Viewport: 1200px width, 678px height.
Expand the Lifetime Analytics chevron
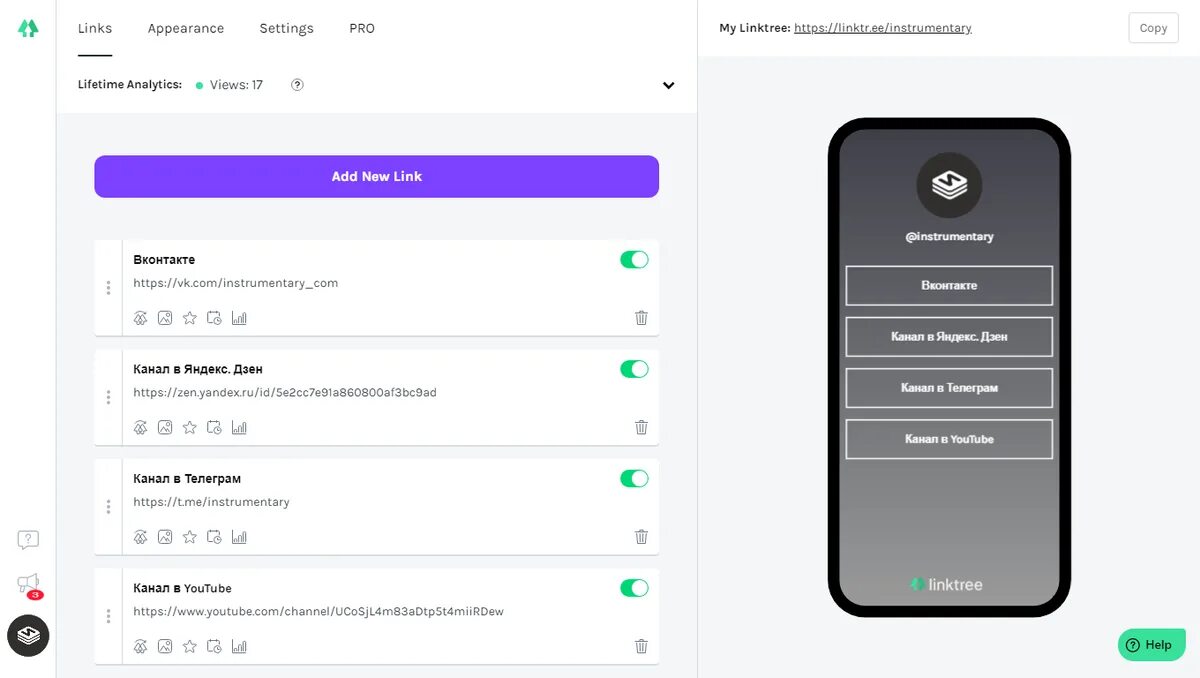[x=669, y=85]
